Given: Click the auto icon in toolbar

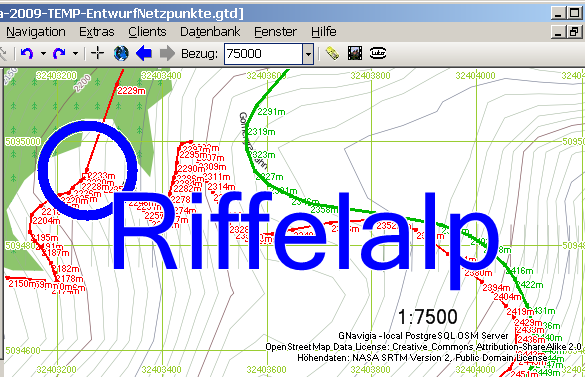Looking at the screenshot, I should click(378, 53).
